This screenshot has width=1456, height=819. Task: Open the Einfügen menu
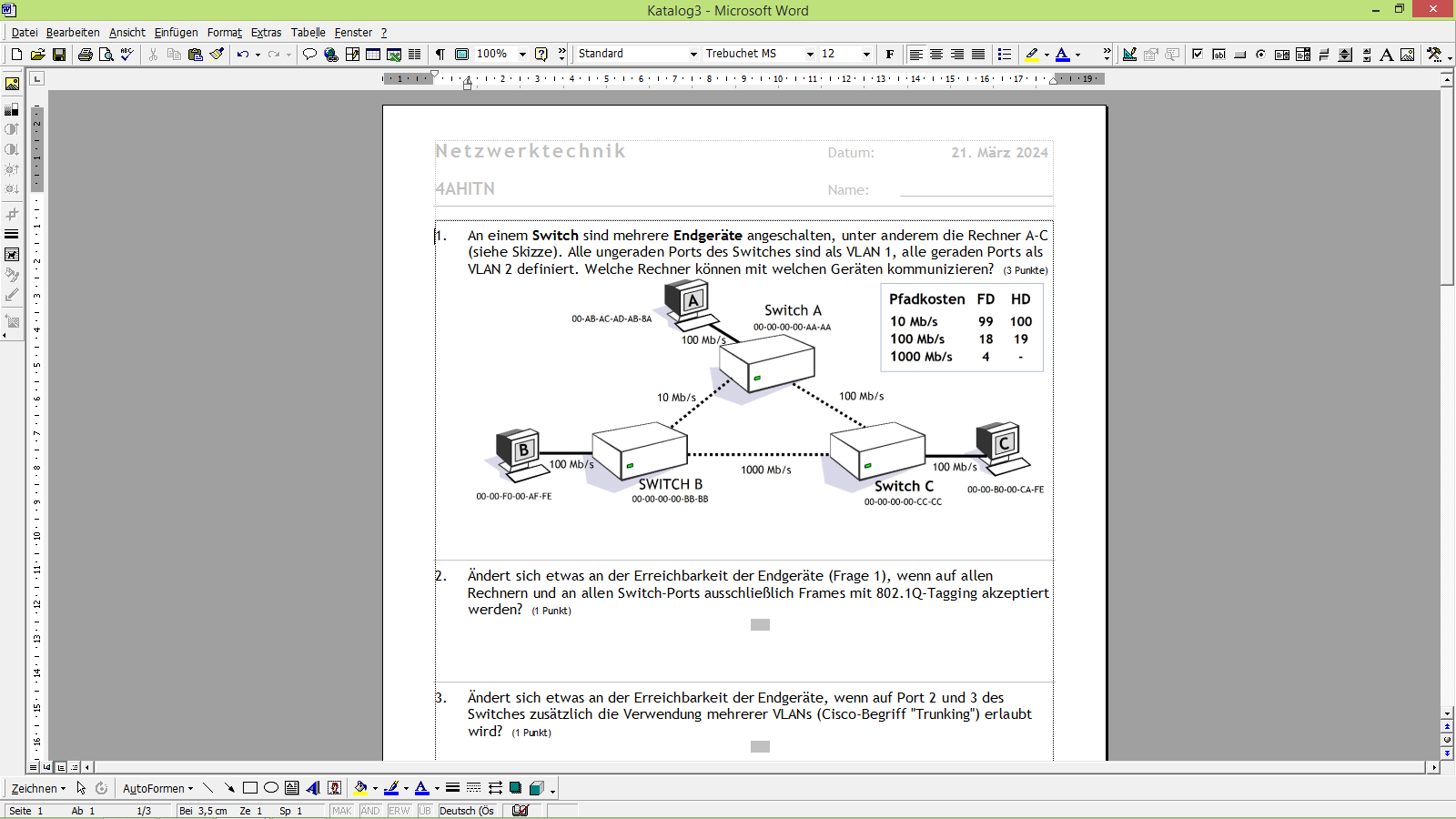[176, 32]
